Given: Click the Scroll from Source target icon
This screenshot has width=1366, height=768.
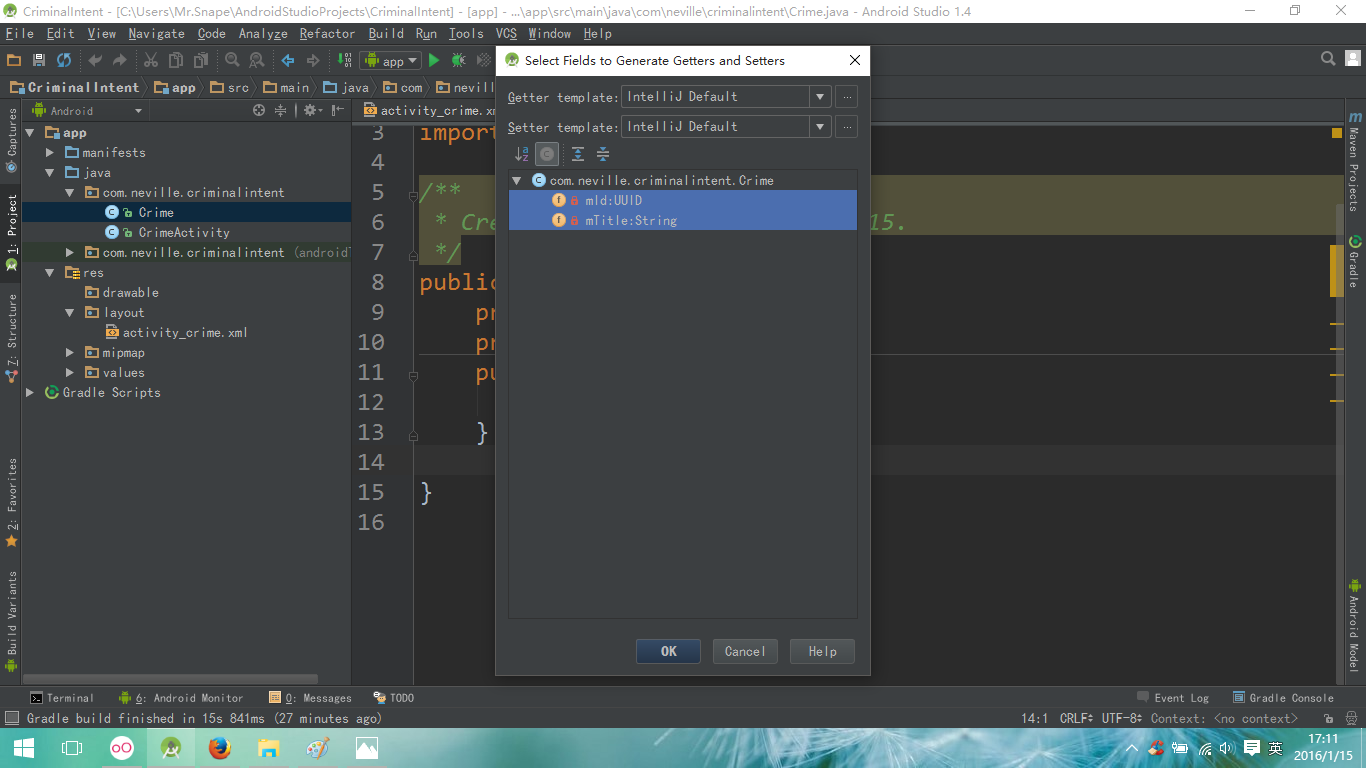Looking at the screenshot, I should 259,111.
